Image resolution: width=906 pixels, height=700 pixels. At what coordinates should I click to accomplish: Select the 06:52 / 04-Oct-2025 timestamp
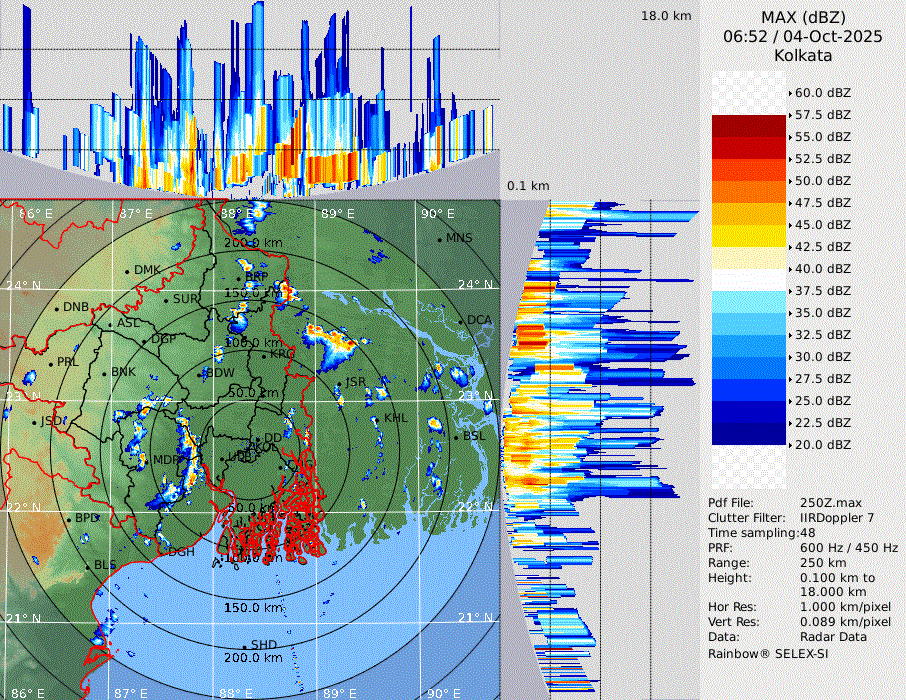pos(803,36)
